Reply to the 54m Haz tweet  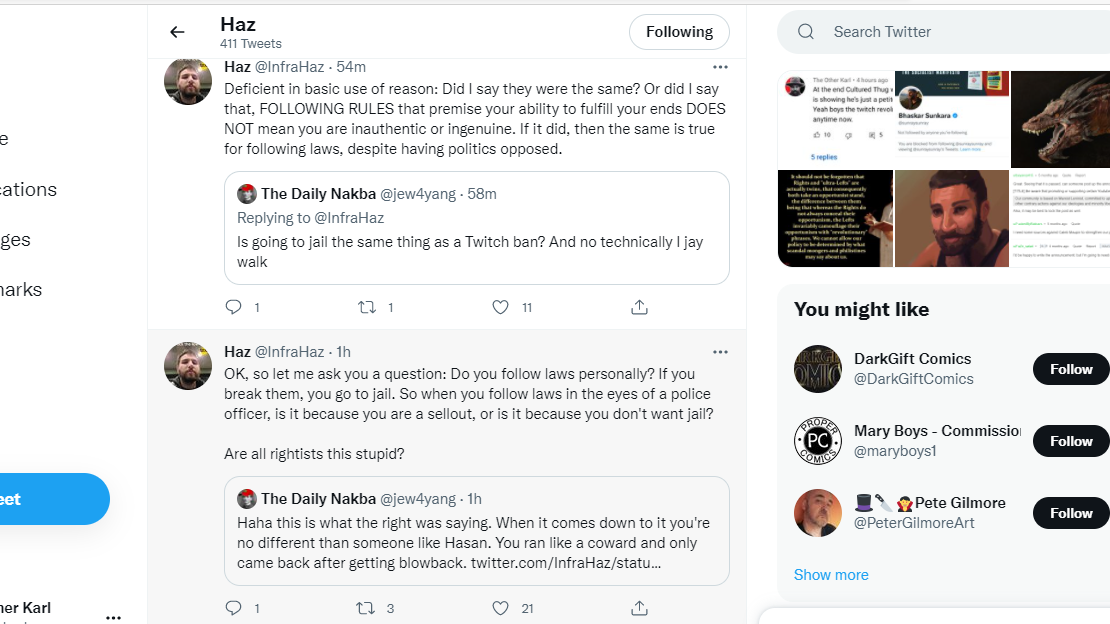tap(234, 307)
